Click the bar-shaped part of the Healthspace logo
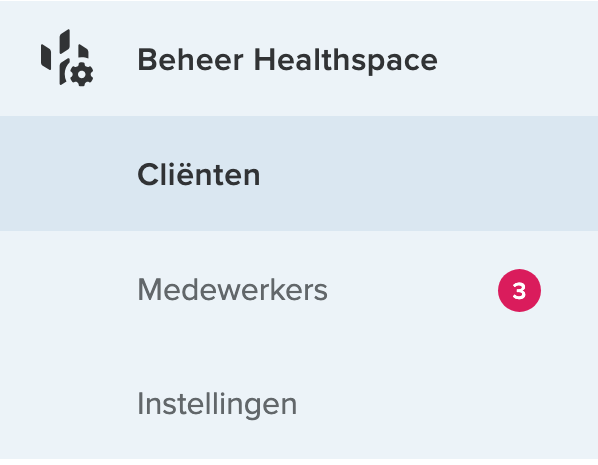 tap(64, 43)
